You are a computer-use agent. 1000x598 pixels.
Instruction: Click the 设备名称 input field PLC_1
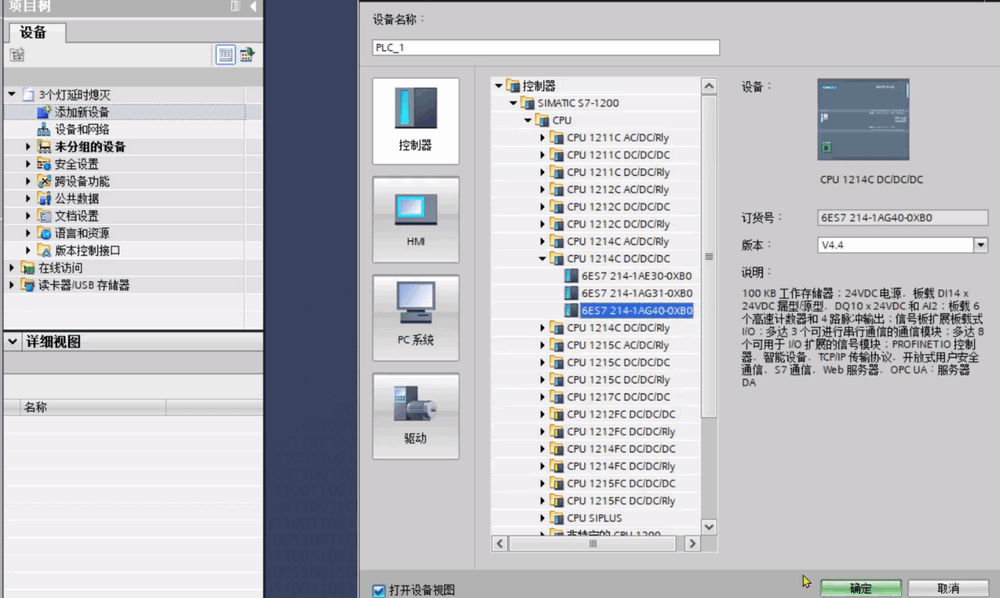click(545, 47)
